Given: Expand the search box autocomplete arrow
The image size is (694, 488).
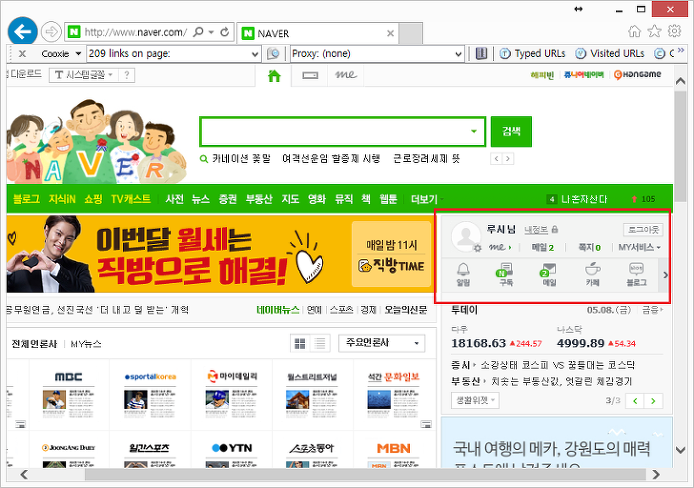Looking at the screenshot, I should pyautogui.click(x=474, y=131).
